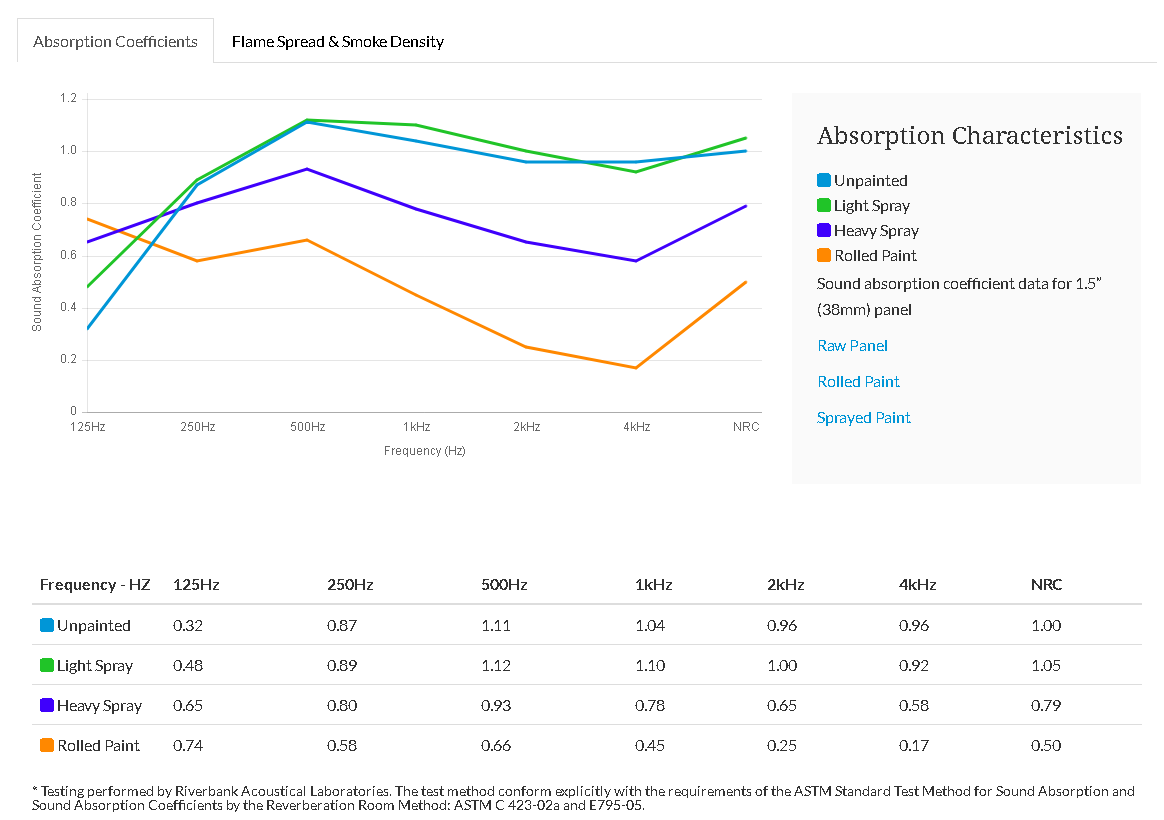Click the 500Hz column header in the table
The image size is (1164, 820).
click(504, 585)
